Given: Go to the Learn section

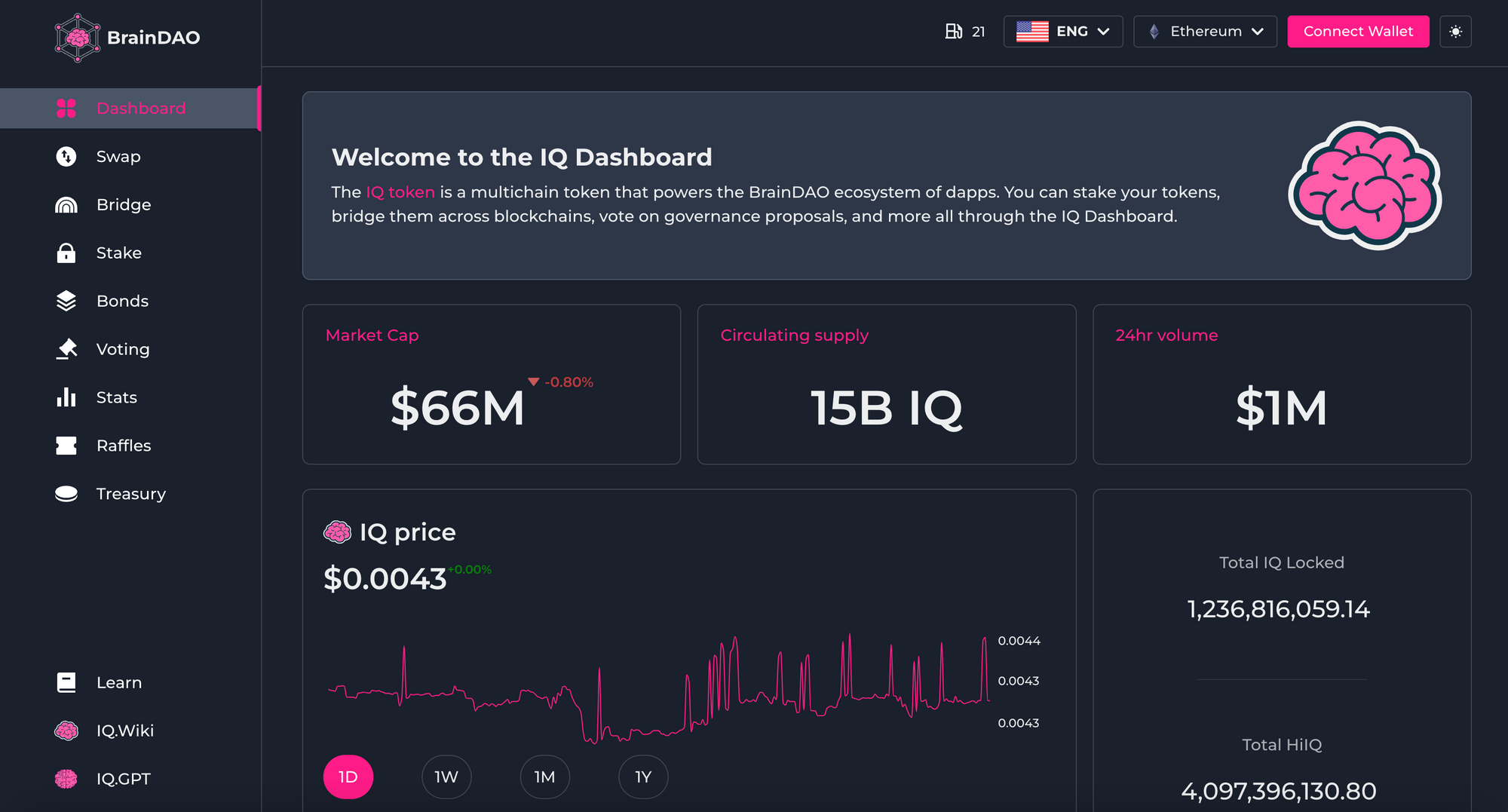Looking at the screenshot, I should tap(118, 682).
